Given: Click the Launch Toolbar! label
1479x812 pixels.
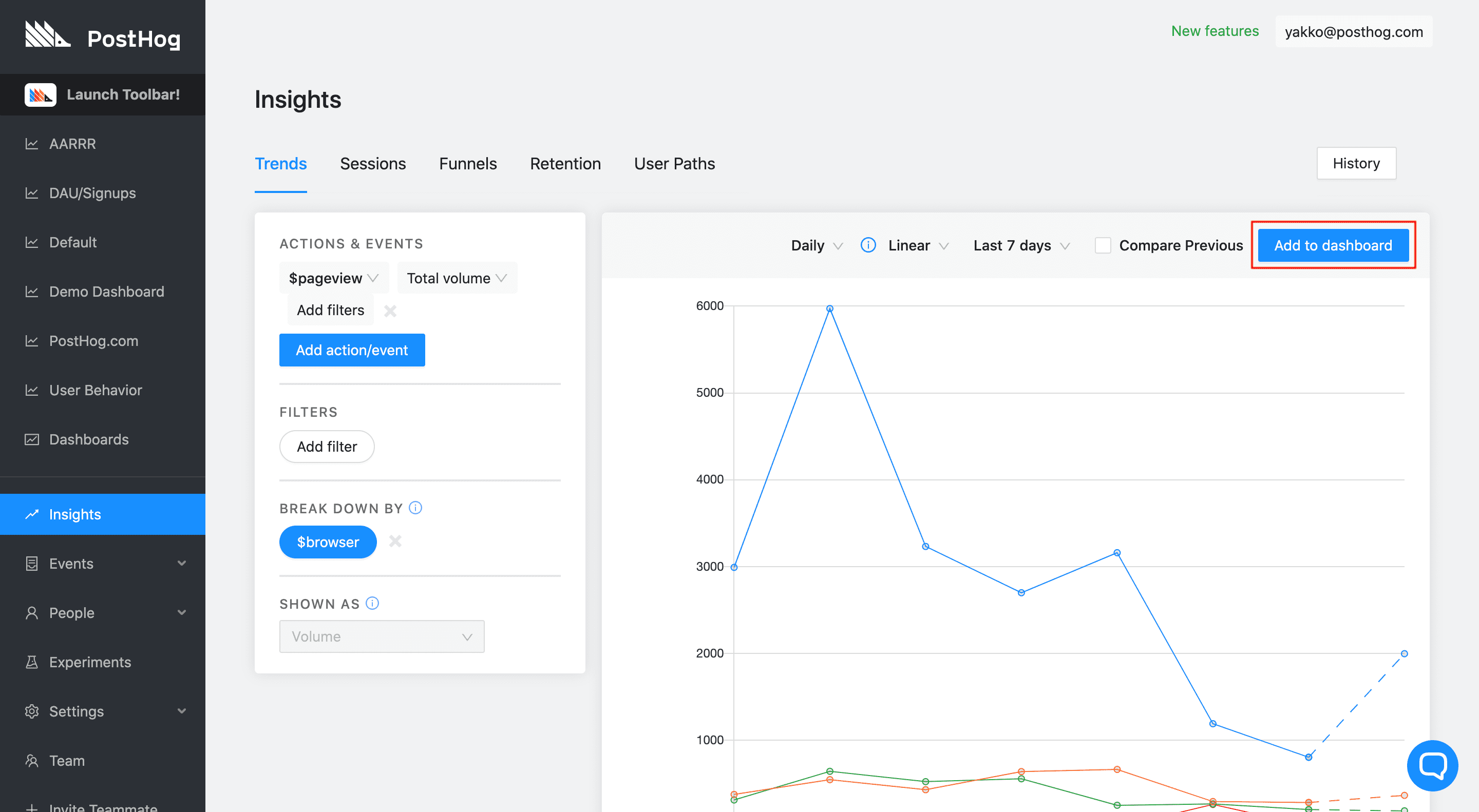Looking at the screenshot, I should pyautogui.click(x=123, y=94).
